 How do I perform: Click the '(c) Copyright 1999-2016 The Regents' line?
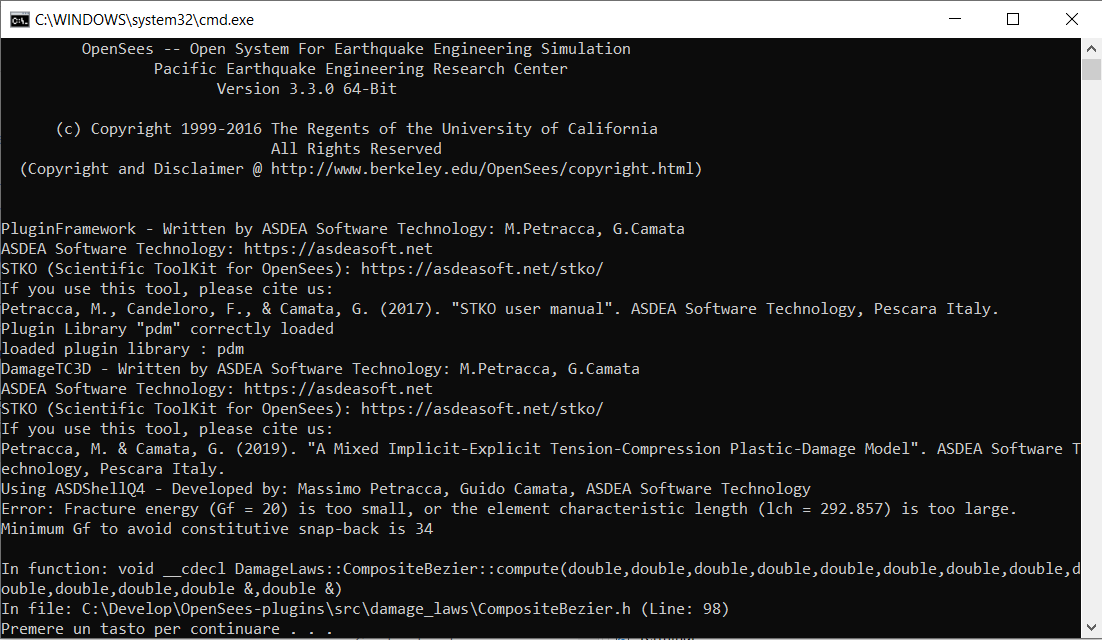click(x=356, y=129)
